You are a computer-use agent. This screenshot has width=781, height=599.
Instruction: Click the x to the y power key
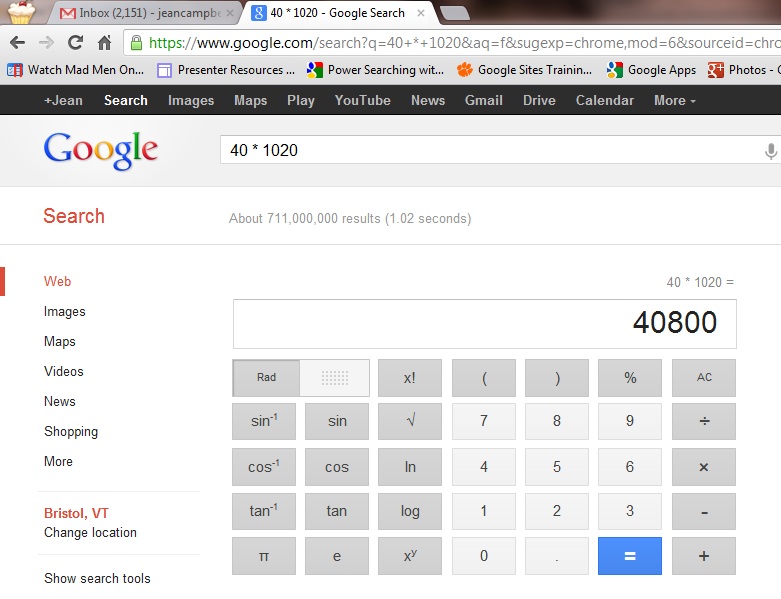[x=410, y=556]
